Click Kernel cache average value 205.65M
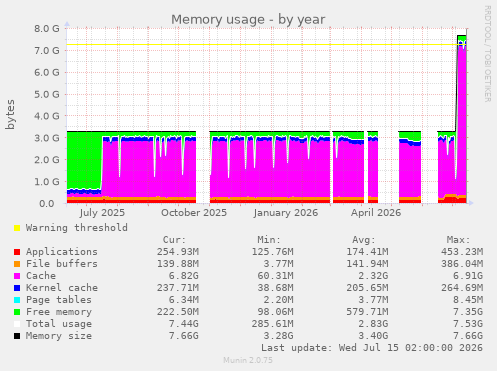The image size is (497, 371). 367,288
